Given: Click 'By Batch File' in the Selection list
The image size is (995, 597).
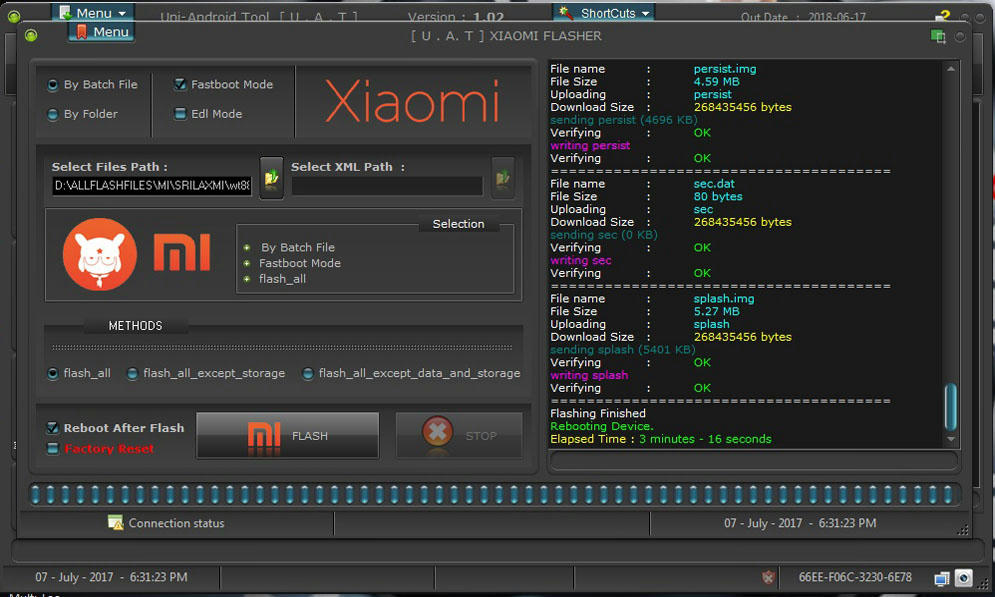Looking at the screenshot, I should coord(298,247).
